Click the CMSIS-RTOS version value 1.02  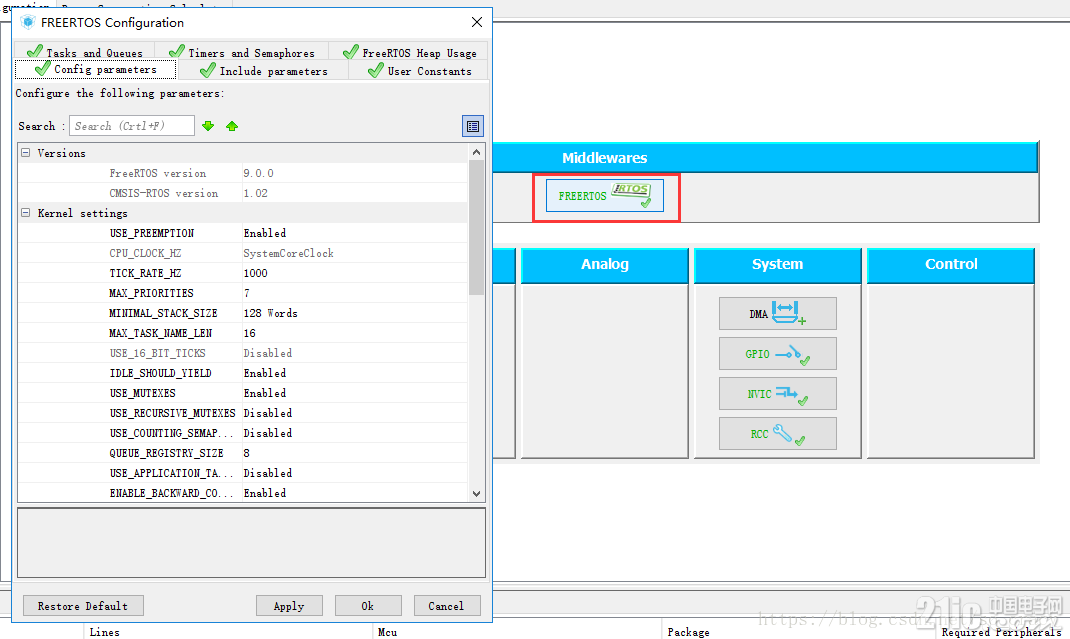coord(256,193)
